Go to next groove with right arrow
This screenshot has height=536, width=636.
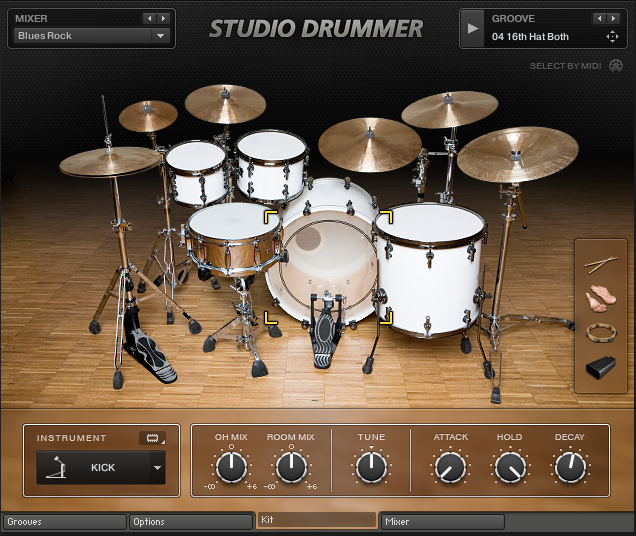[614, 18]
